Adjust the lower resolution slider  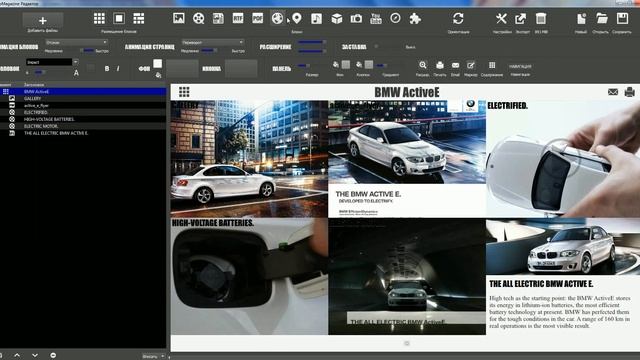point(311,51)
